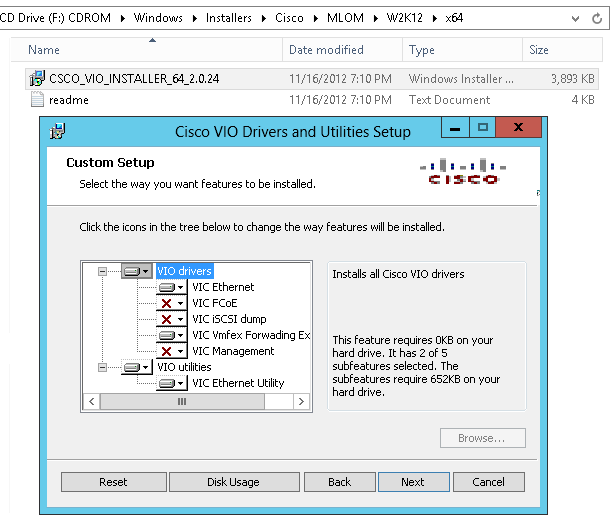The image size is (611, 517).
Task: Open feature dropdown icon for VIO drivers
Action: click(x=136, y=271)
